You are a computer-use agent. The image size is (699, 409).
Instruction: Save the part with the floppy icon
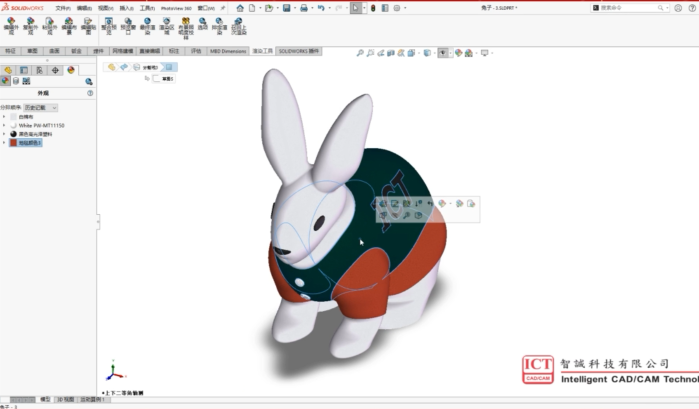coord(286,8)
